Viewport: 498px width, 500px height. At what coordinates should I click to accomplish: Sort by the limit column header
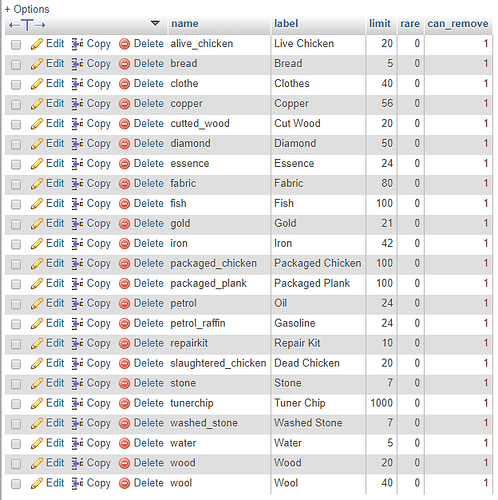380,24
